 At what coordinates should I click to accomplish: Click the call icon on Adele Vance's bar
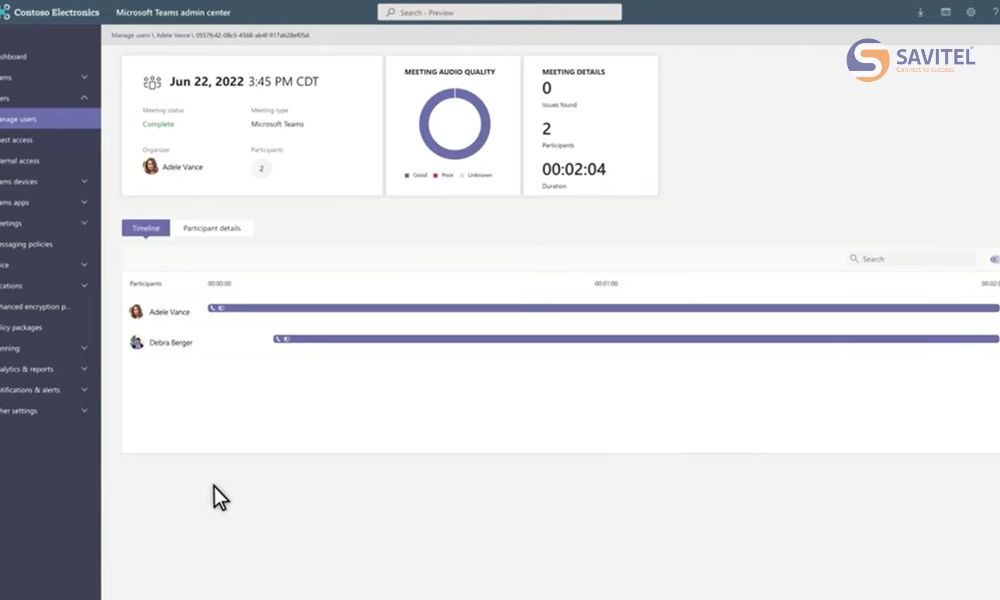click(212, 308)
